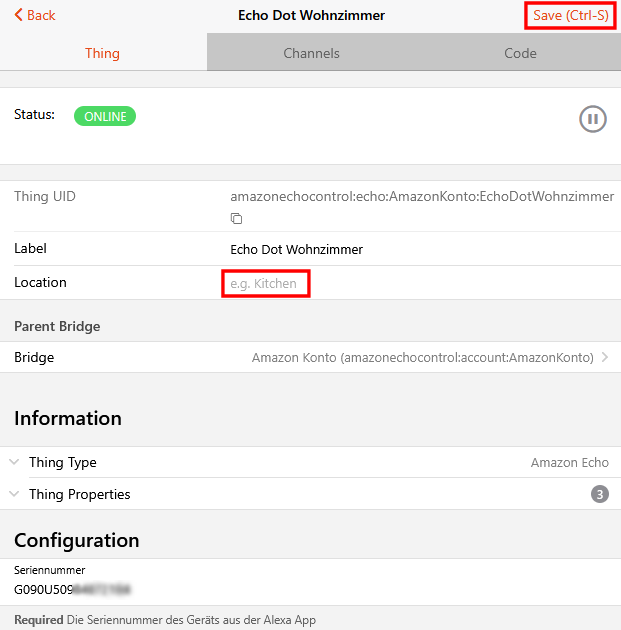Open the Bridge Amazon Konto entry

(310, 357)
